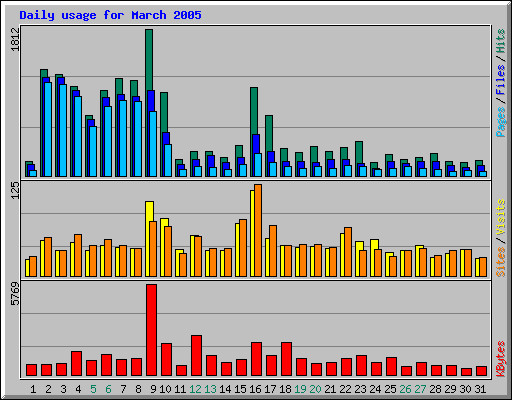Click the 125 visits axis value
The height and width of the screenshot is (400, 512).
click(15, 190)
